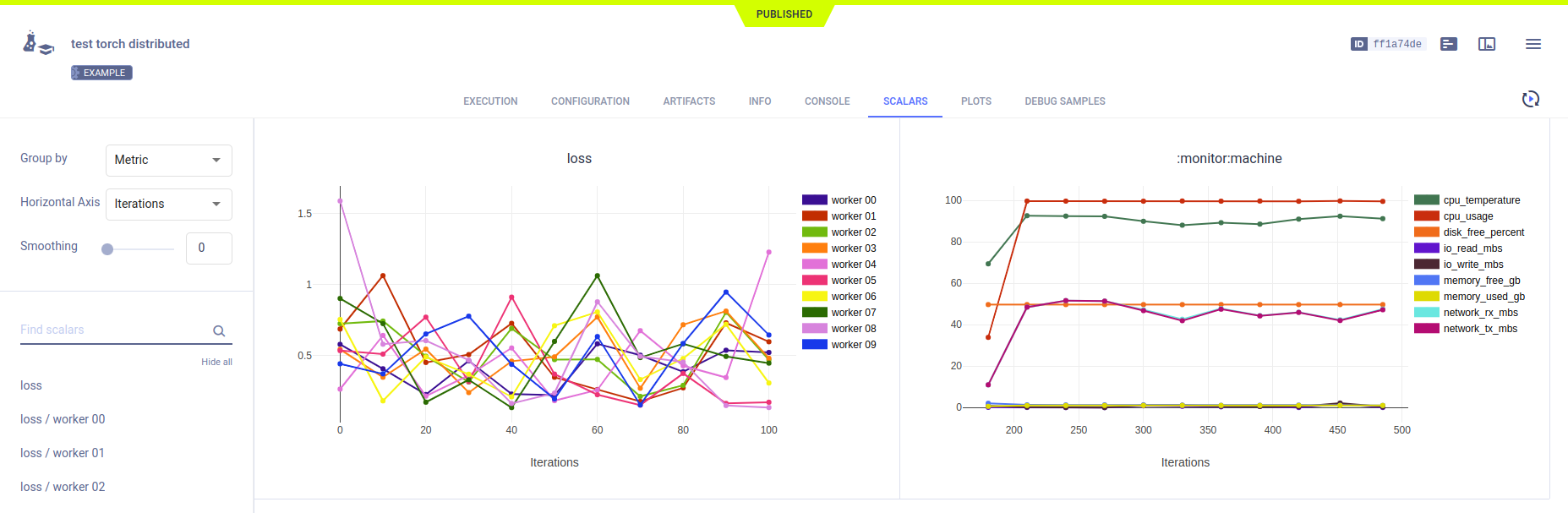Click the experiment task type icon

[x=38, y=43]
